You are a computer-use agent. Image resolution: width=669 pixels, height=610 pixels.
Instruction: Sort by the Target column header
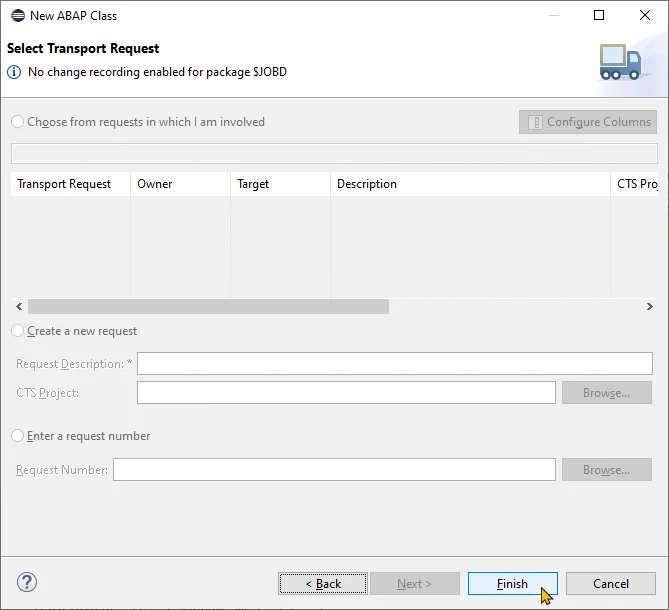click(280, 184)
